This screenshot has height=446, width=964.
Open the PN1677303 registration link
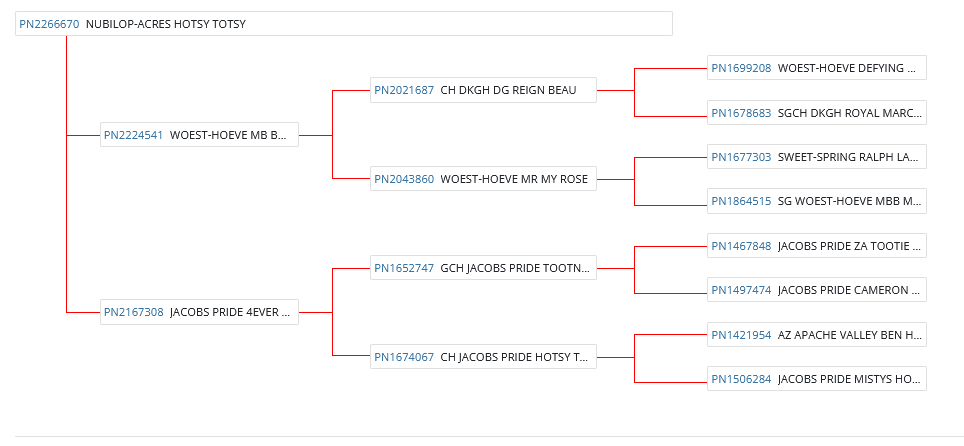tap(741, 157)
